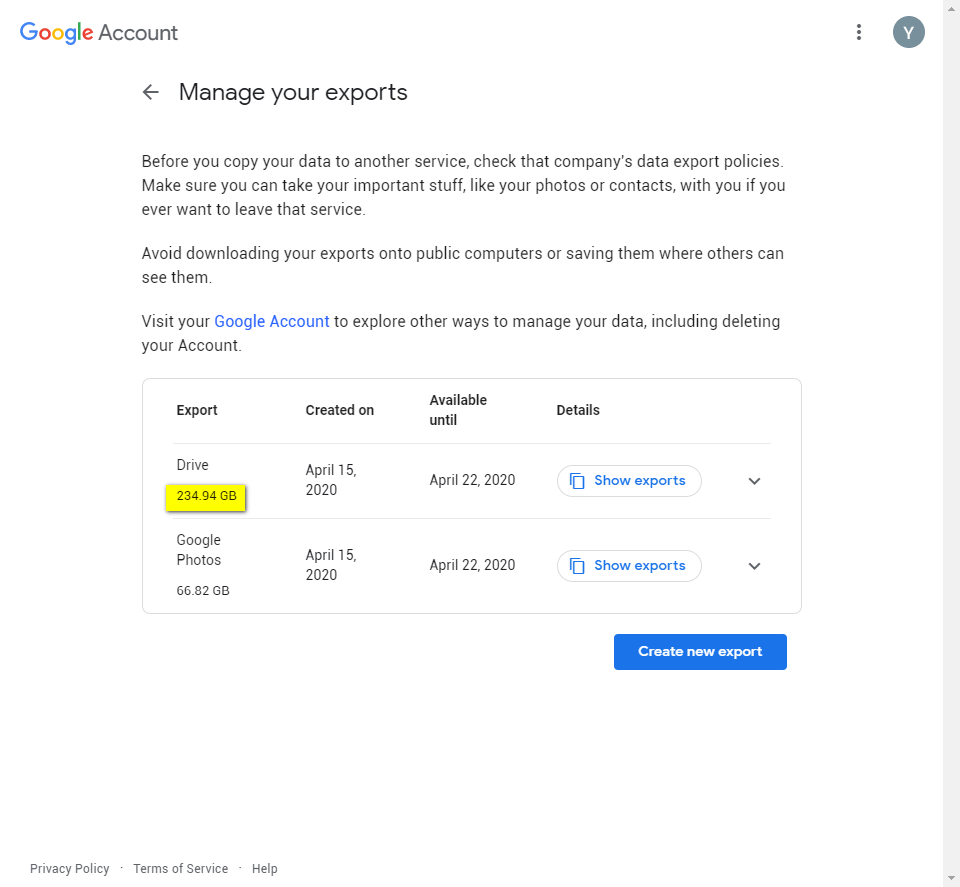Viewport: 960px width, 887px height.
Task: Click the Manage your exports heading
Action: (x=293, y=92)
